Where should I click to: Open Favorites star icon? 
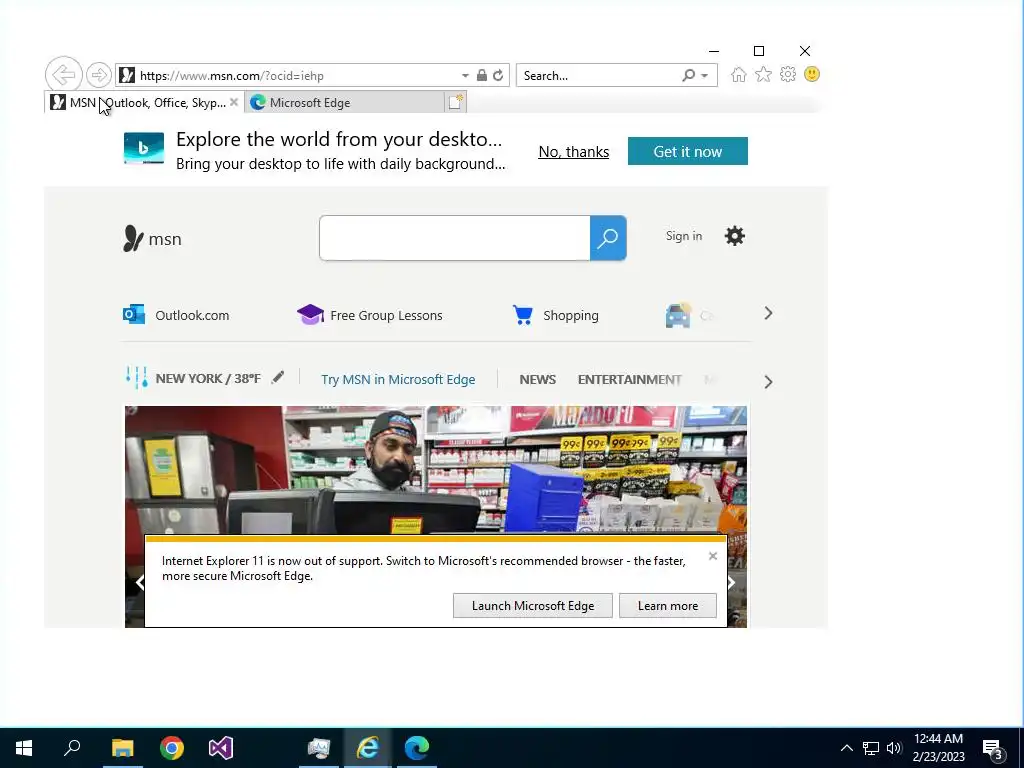coord(763,74)
